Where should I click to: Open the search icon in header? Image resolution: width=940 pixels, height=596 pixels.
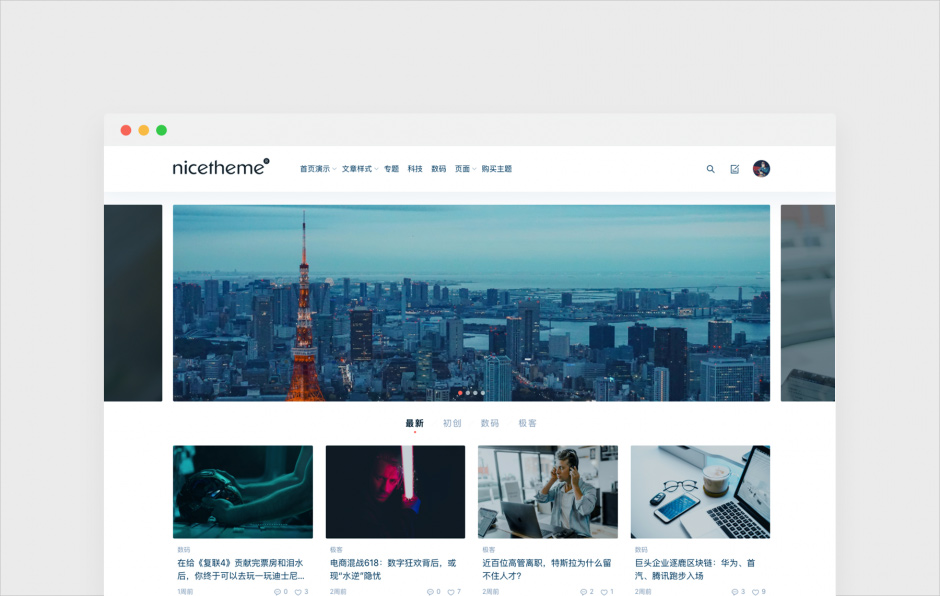711,169
